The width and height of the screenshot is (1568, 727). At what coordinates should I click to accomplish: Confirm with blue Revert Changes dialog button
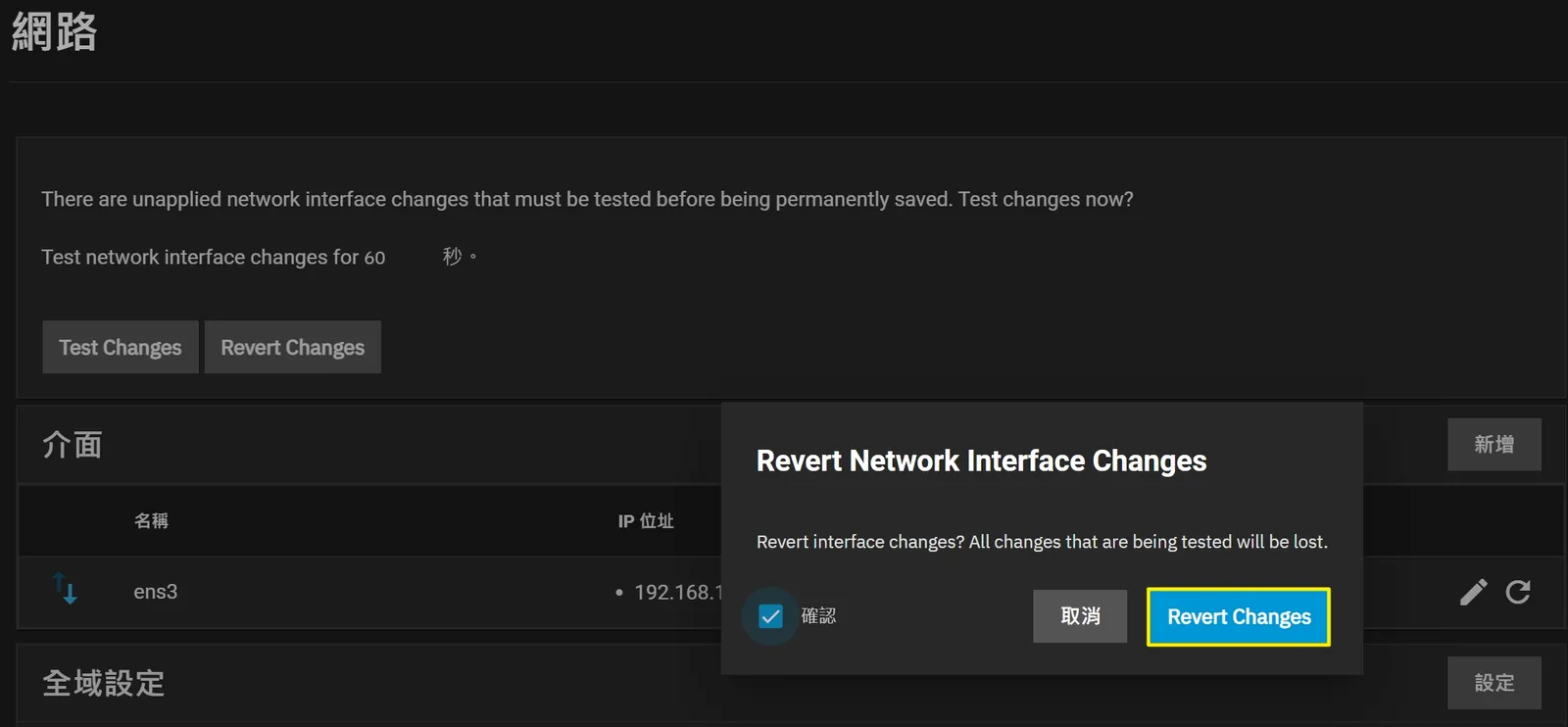(x=1239, y=617)
